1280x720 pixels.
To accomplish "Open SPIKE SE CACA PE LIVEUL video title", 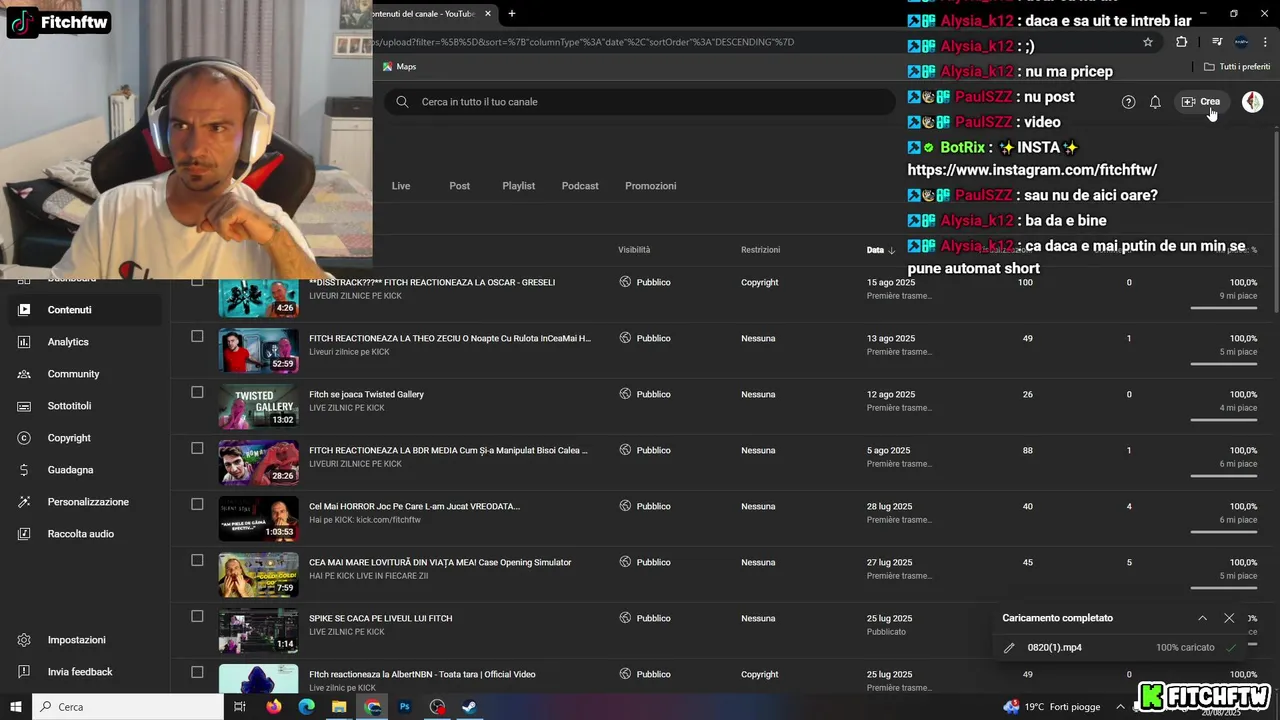I will click(x=381, y=618).
